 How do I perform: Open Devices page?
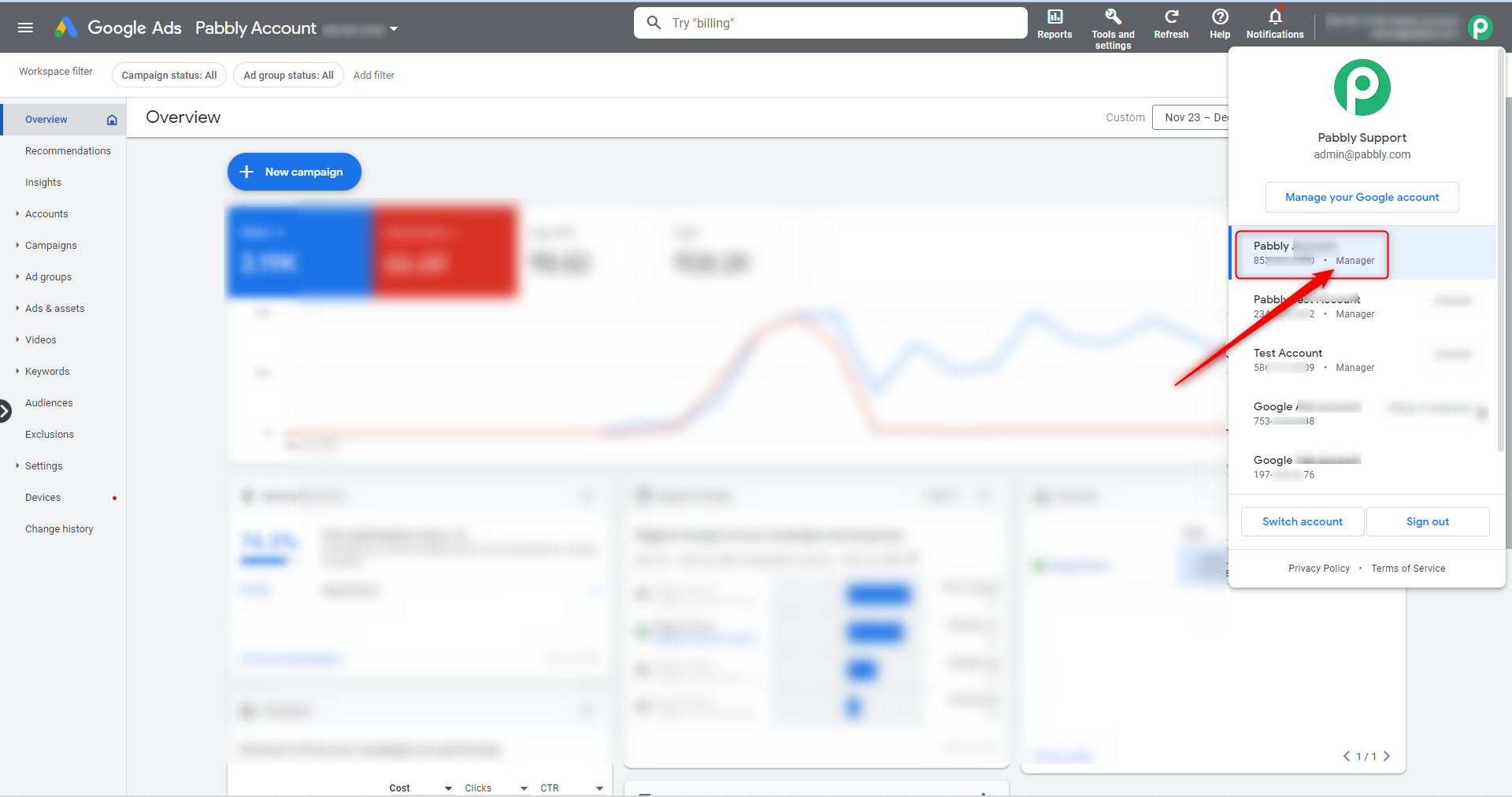pos(43,498)
